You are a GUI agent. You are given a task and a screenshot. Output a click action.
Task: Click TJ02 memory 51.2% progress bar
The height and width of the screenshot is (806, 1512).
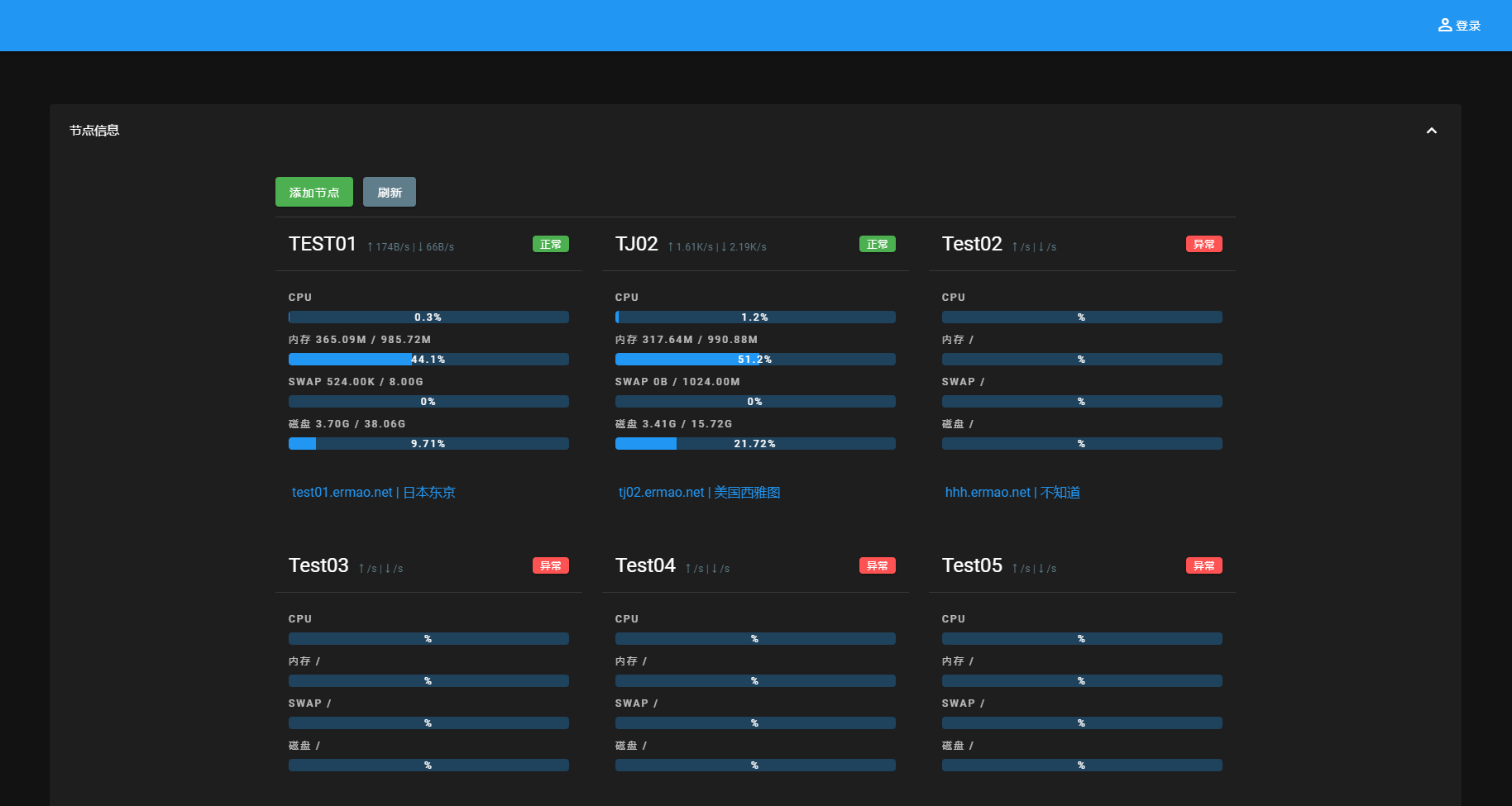(755, 359)
